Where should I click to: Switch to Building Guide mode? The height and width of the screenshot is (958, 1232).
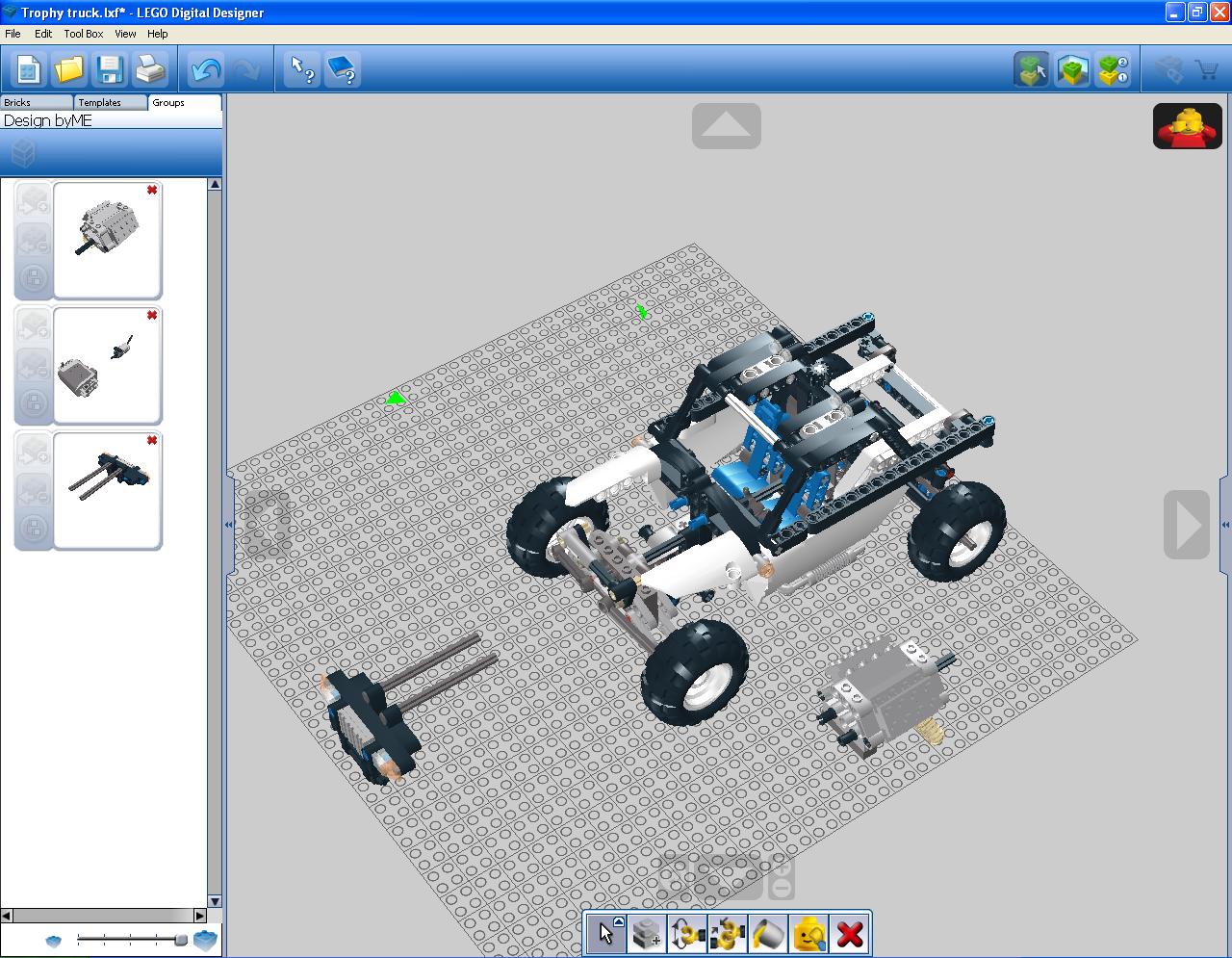click(1113, 70)
